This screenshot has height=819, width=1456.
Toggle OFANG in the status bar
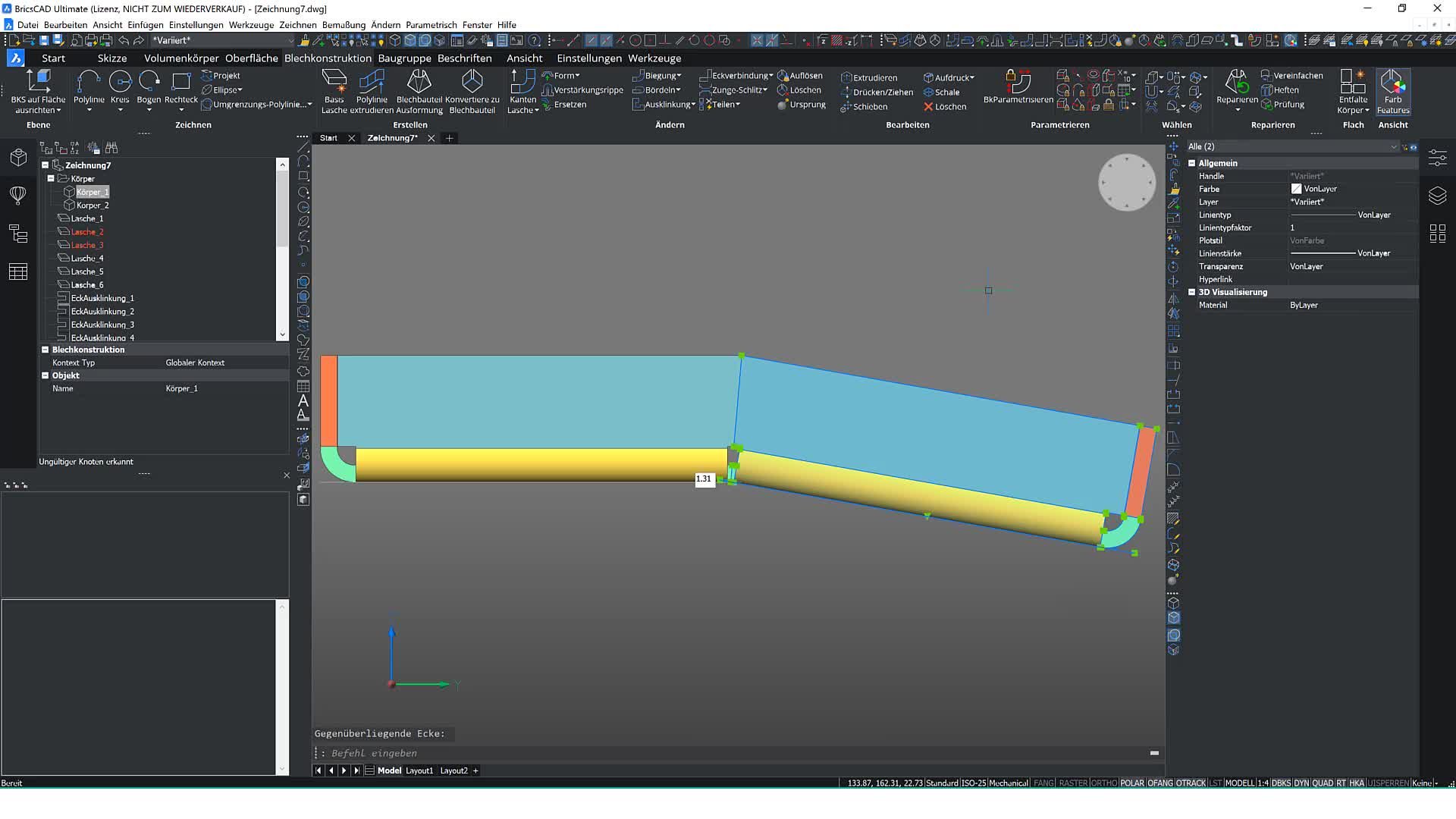click(1160, 783)
